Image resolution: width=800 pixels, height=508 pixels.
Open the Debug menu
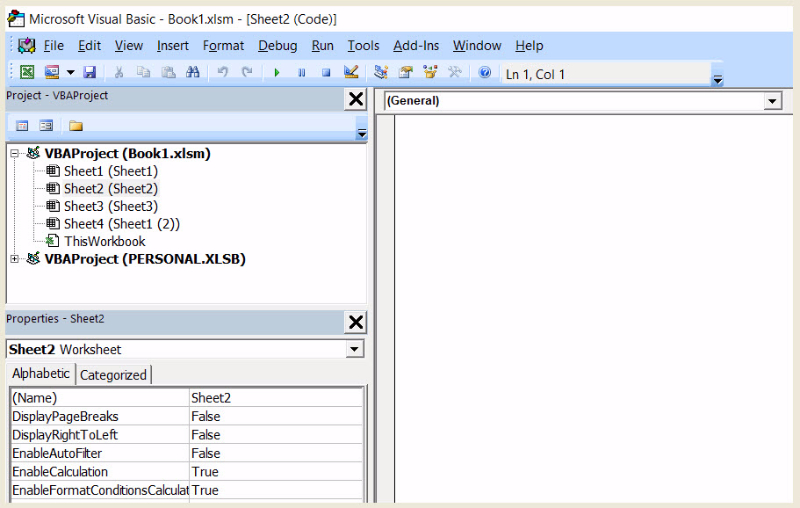click(277, 45)
